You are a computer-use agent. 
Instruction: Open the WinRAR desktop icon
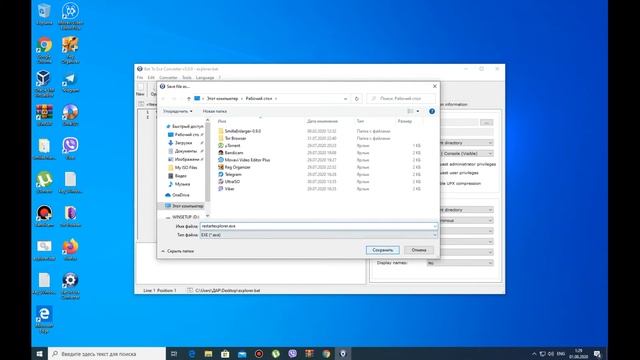click(44, 115)
